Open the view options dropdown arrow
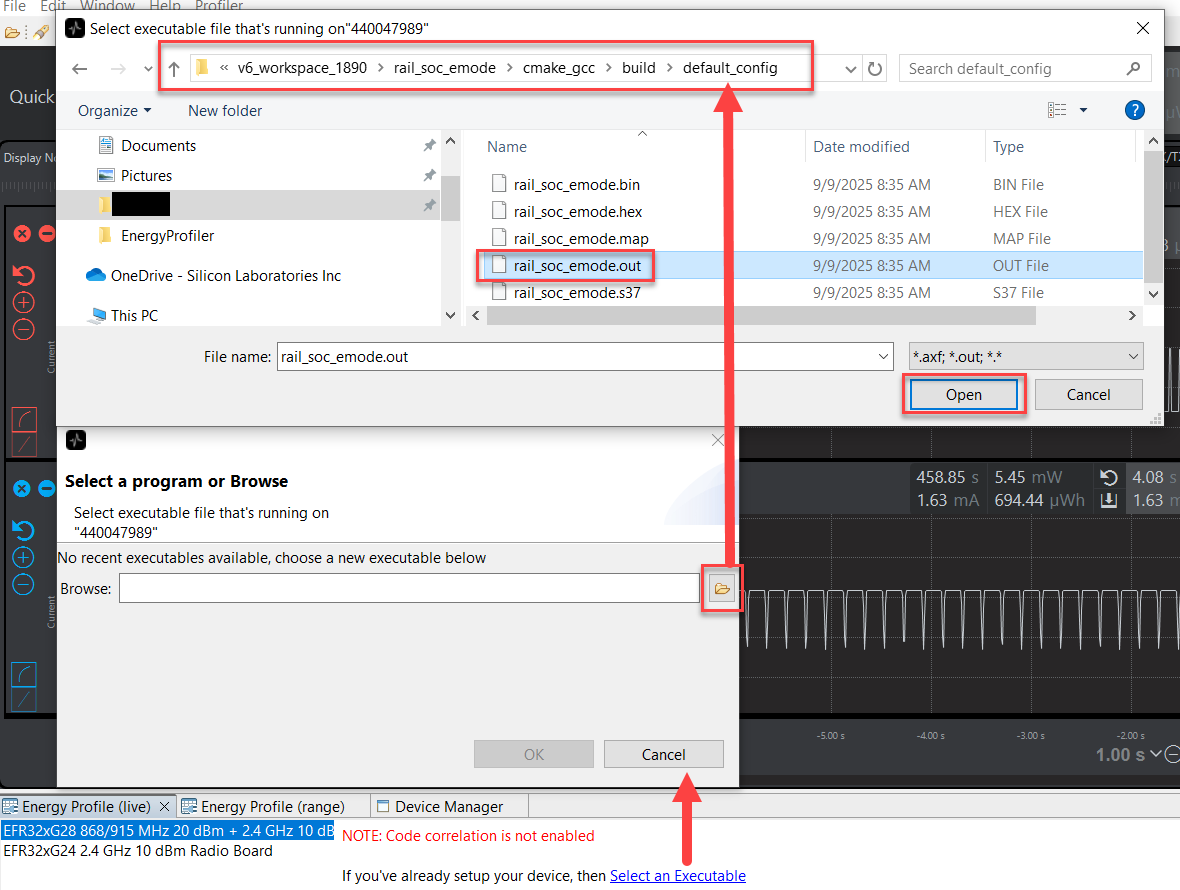Image resolution: width=1180 pixels, height=890 pixels. point(1083,110)
